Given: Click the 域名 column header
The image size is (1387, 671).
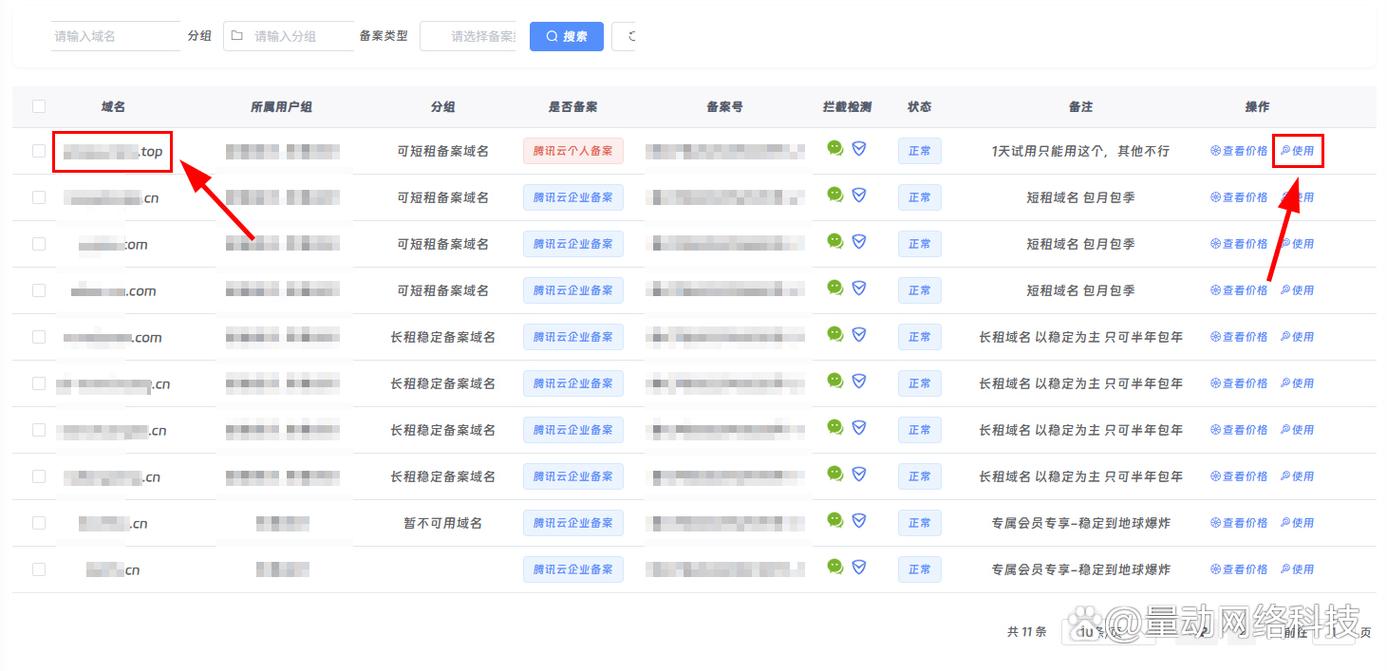Looking at the screenshot, I should pos(113,106).
